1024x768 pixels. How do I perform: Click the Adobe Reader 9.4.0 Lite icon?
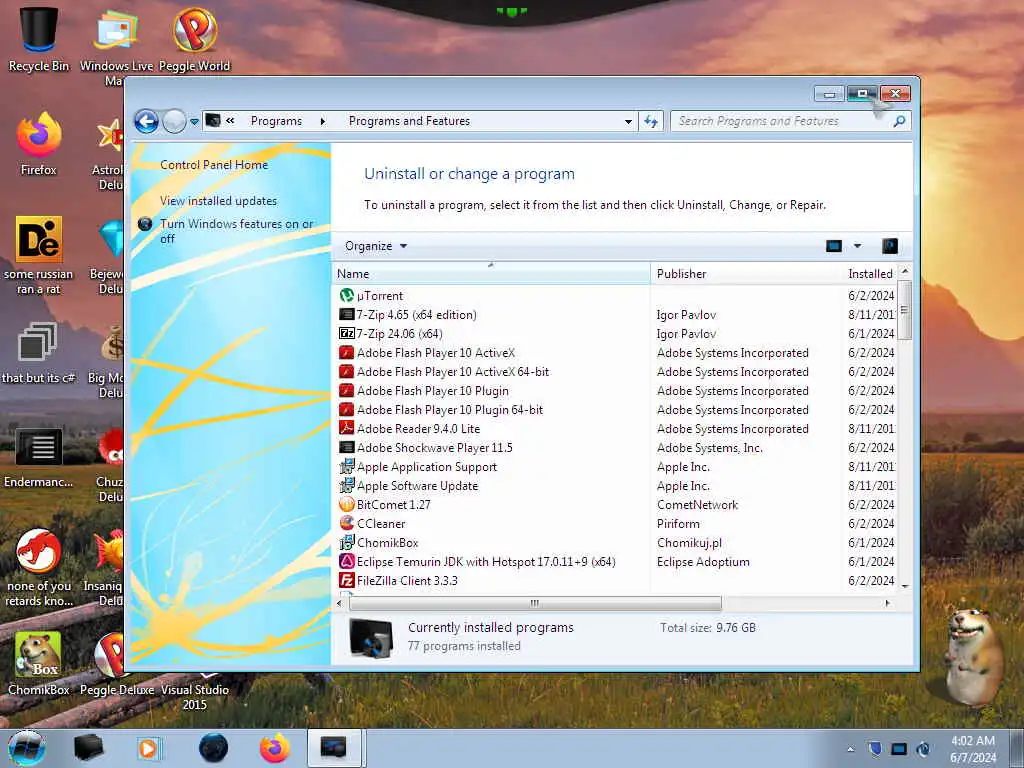point(347,428)
